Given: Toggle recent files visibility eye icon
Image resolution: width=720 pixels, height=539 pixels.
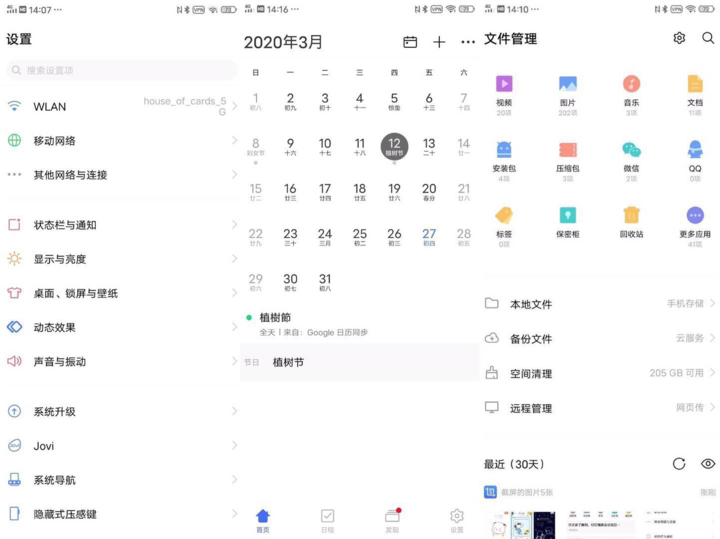Looking at the screenshot, I should tap(708, 464).
